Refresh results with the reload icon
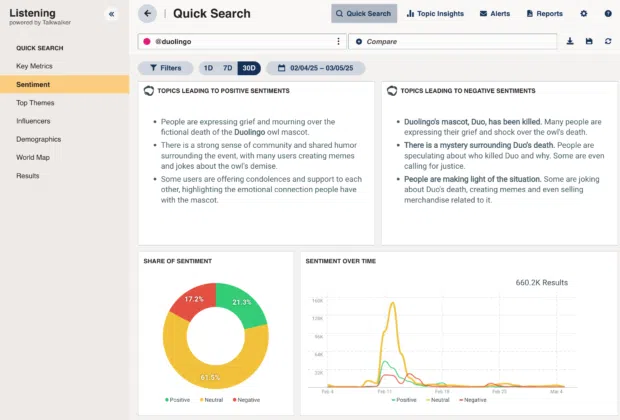Screen dimensions: 620x420 click(608, 41)
